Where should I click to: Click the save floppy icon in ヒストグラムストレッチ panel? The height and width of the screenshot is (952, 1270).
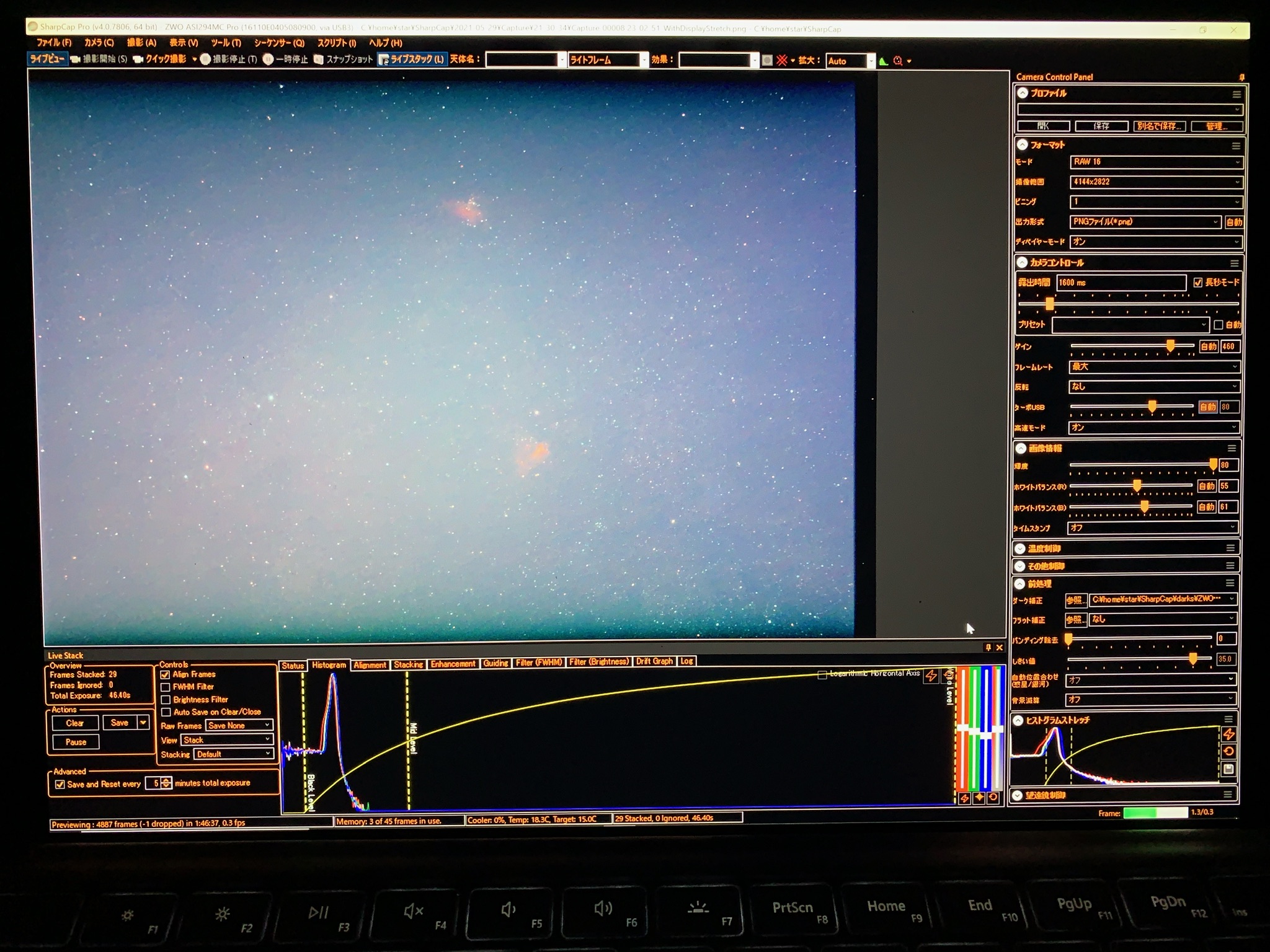(1228, 769)
